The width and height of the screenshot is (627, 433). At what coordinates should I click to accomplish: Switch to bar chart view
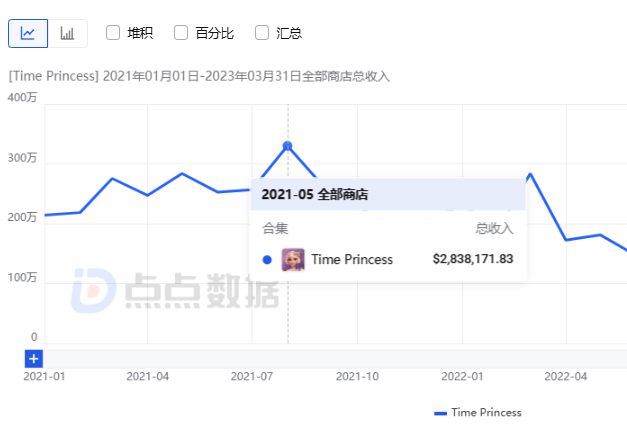point(68,33)
